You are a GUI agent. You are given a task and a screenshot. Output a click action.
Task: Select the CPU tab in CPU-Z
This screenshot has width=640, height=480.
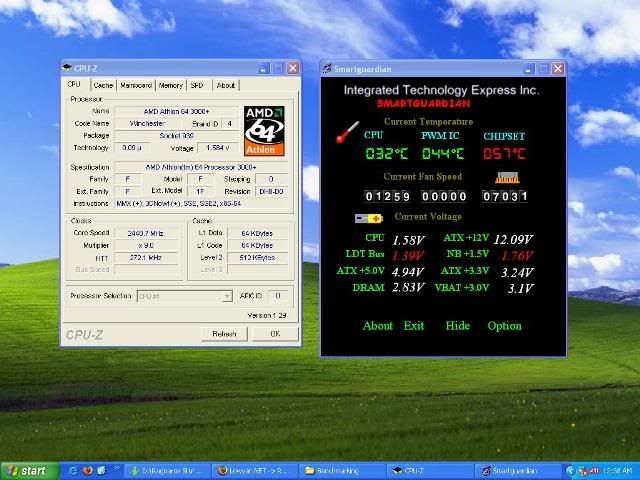(74, 84)
